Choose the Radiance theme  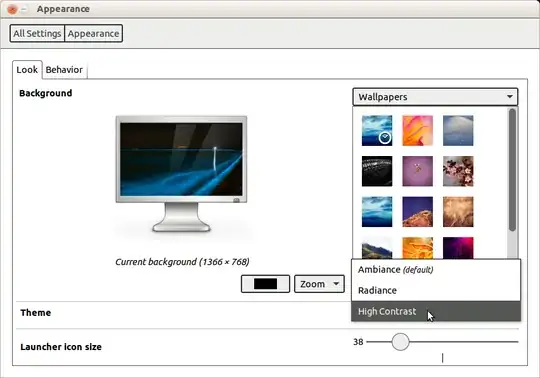436,290
